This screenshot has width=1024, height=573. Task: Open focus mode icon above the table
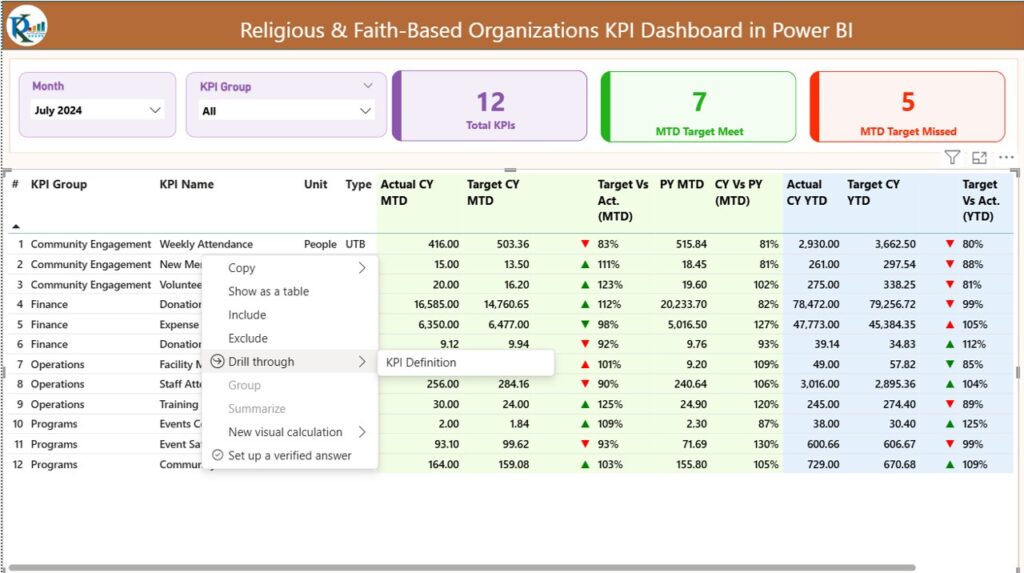tap(979, 157)
